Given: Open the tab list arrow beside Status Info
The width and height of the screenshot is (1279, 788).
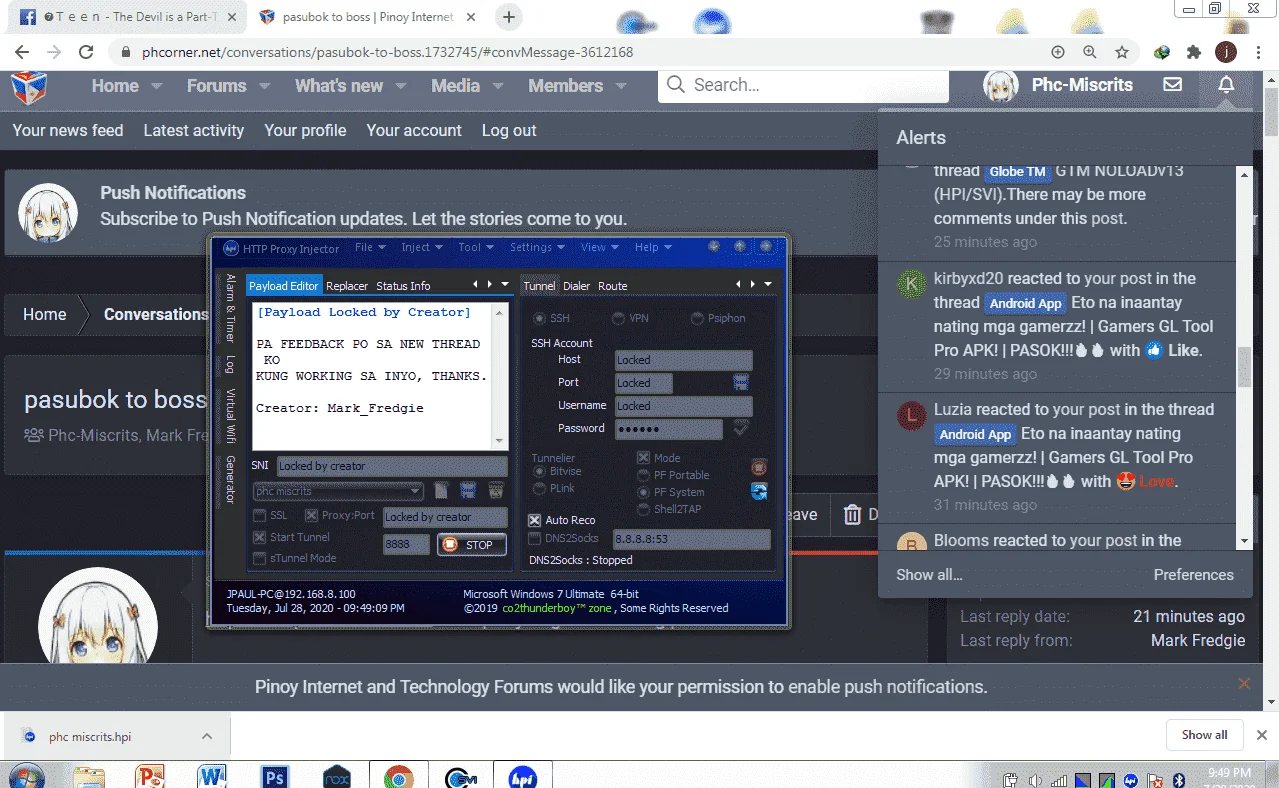Looking at the screenshot, I should click(x=505, y=285).
